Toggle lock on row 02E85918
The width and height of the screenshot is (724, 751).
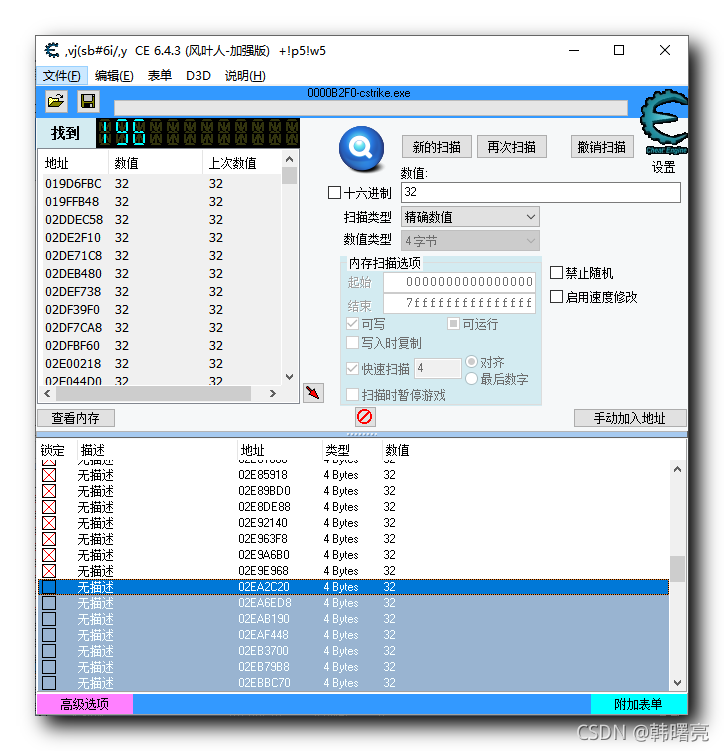pyautogui.click(x=49, y=475)
